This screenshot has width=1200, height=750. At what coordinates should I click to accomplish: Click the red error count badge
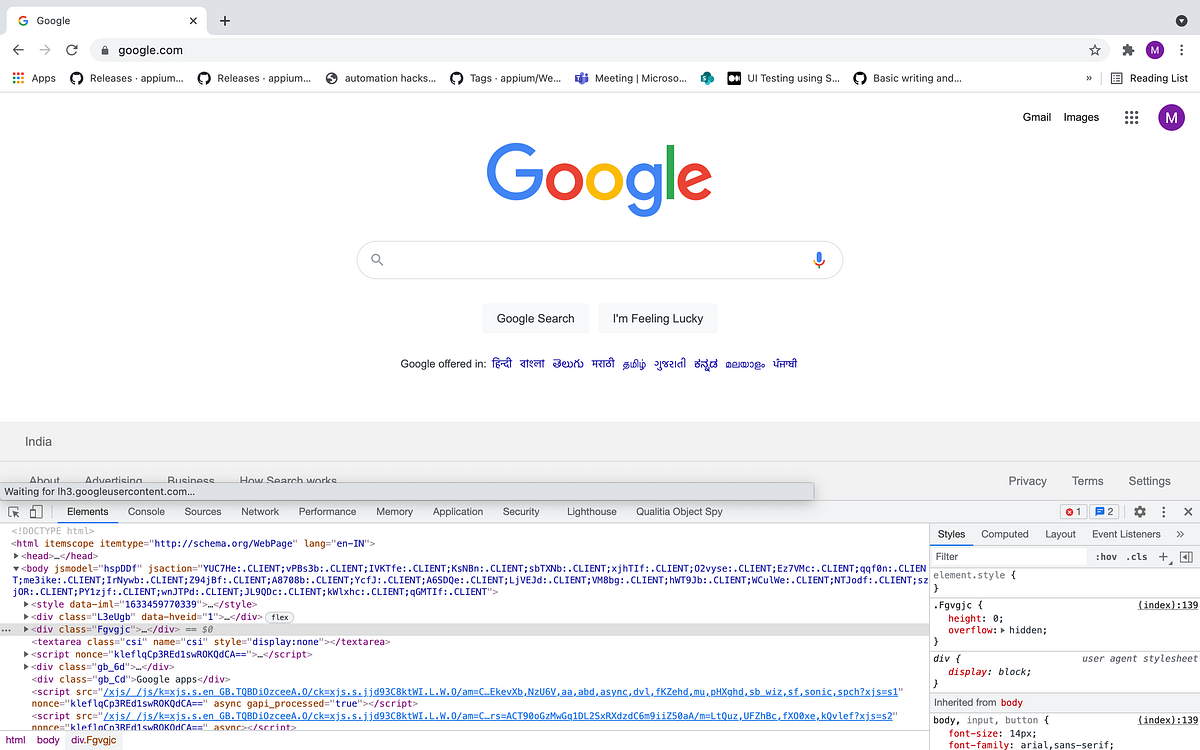coord(1073,511)
